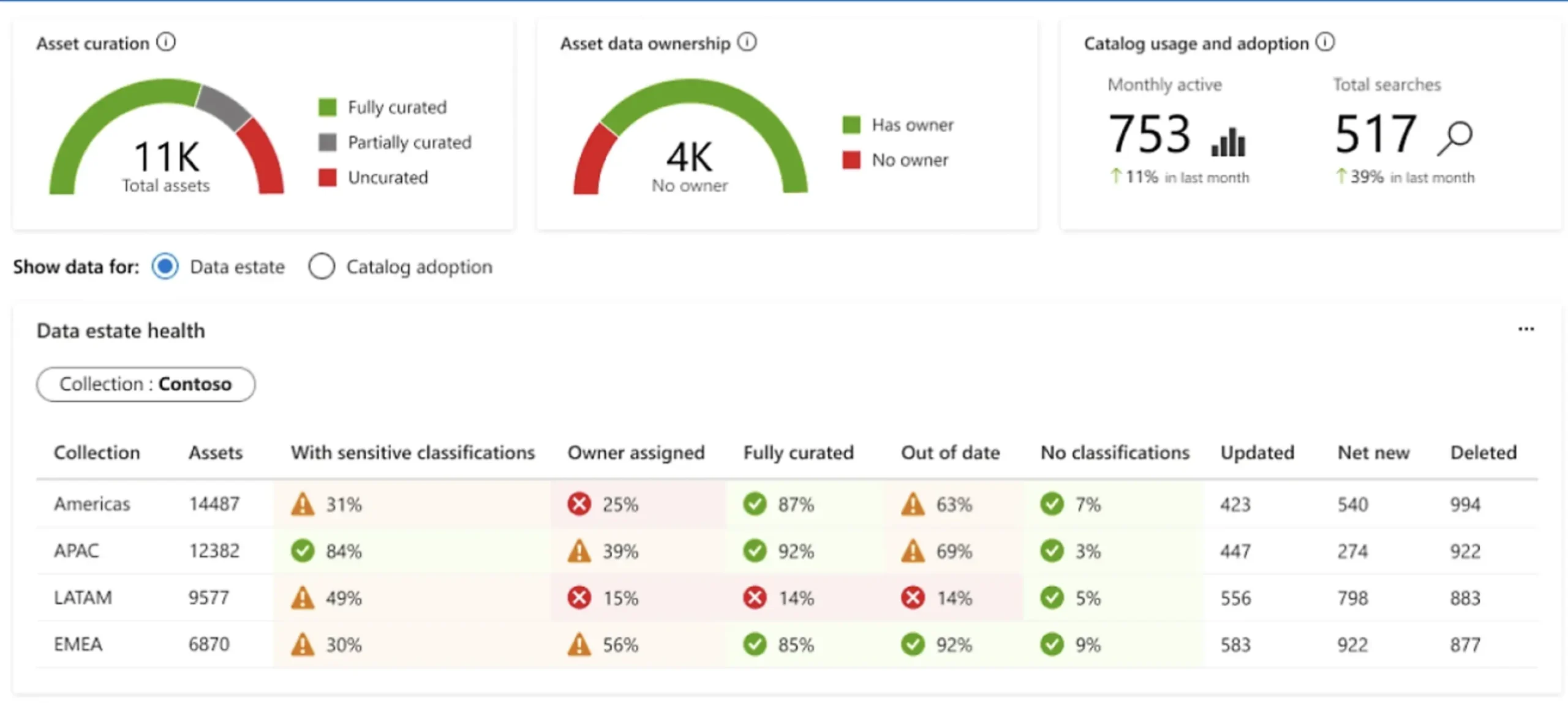Sort by the Assets column header
1568x703 pixels.
pos(215,453)
